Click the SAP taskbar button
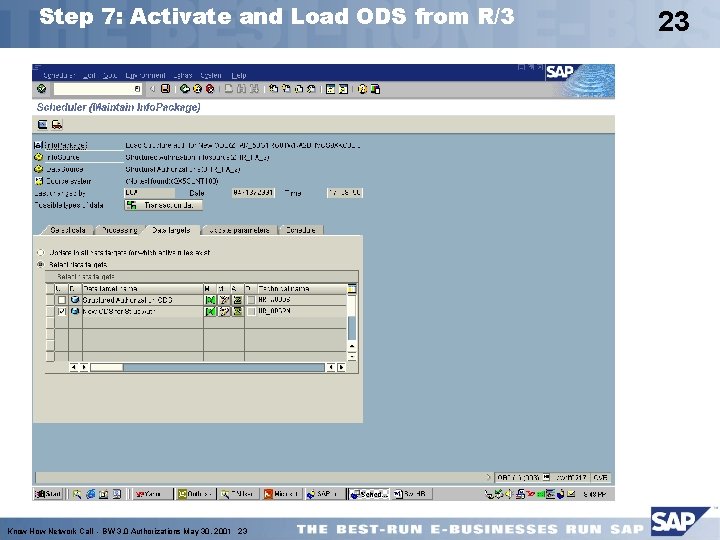This screenshot has height=540, width=720. [x=324, y=494]
